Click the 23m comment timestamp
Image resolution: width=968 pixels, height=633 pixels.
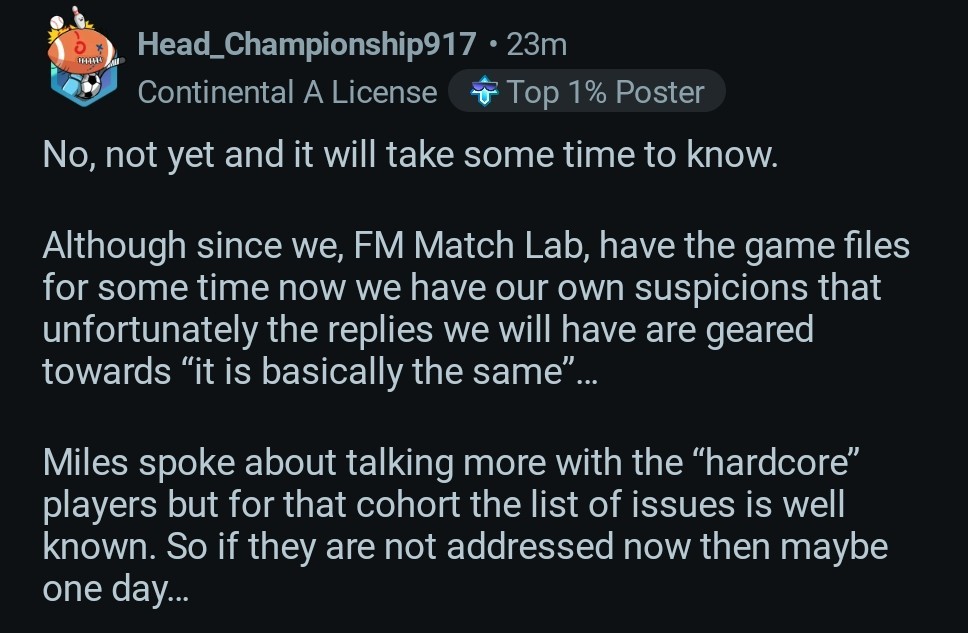pyautogui.click(x=537, y=44)
